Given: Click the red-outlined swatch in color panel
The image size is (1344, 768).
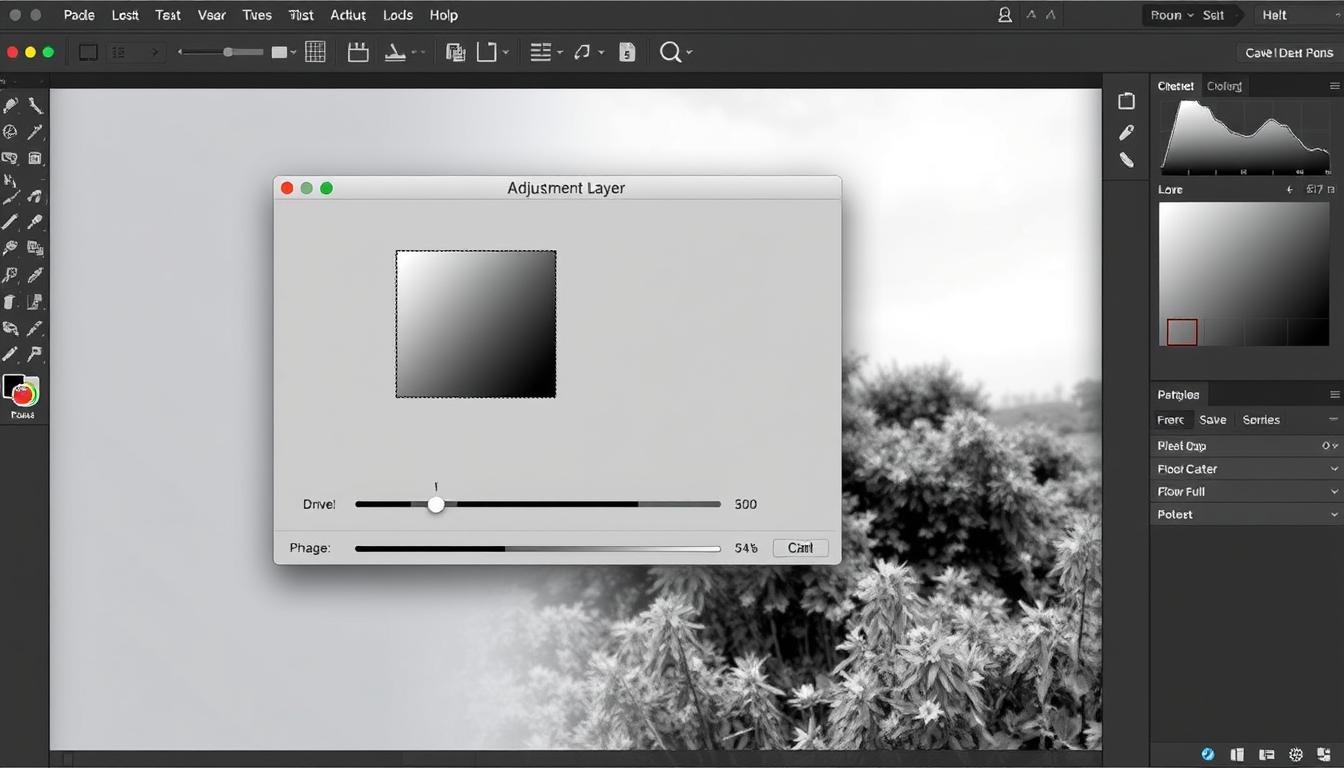Looking at the screenshot, I should [1182, 332].
